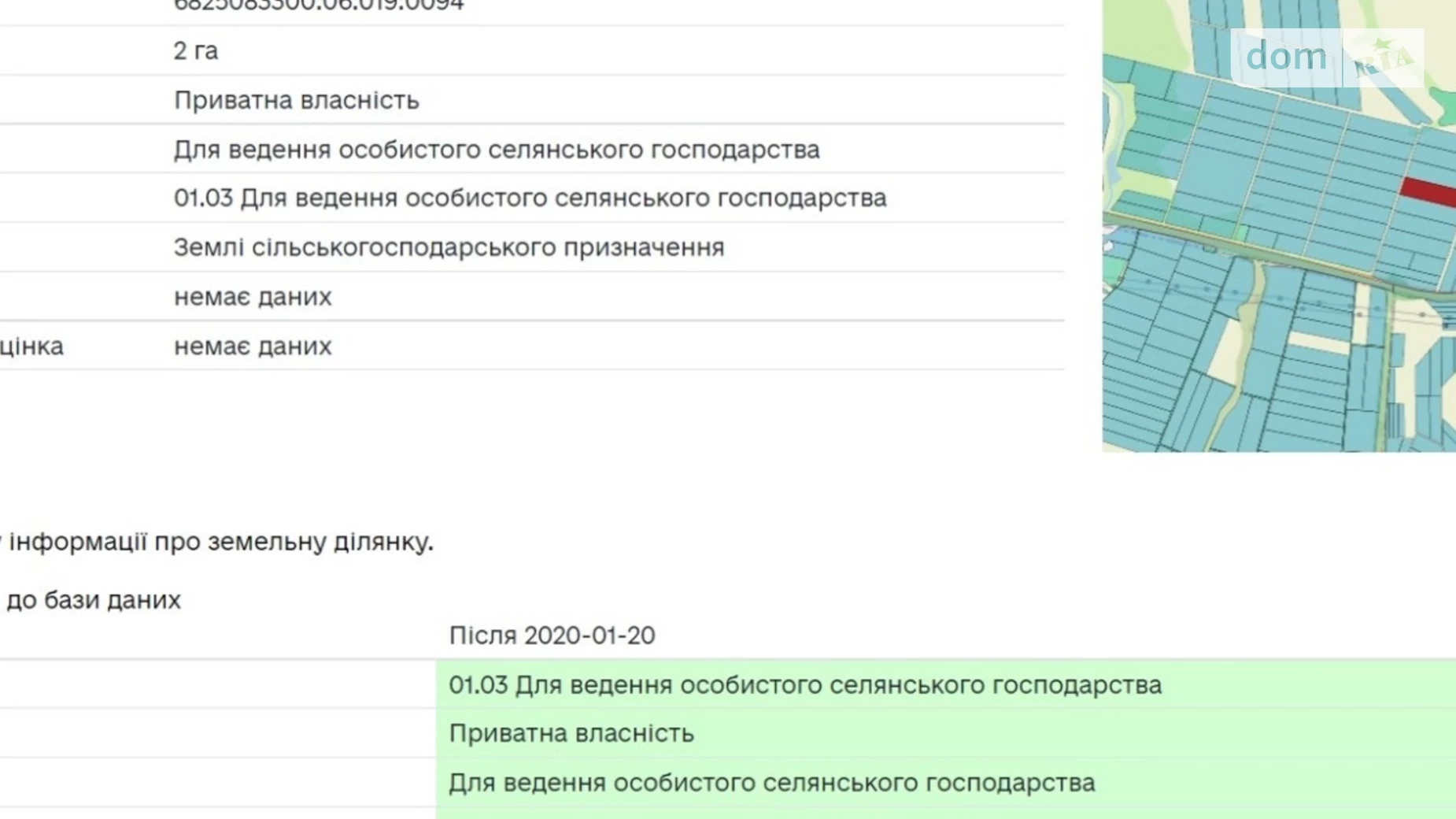Click the Після 2020-01-20 column header
1456x819 pixels.
552,636
